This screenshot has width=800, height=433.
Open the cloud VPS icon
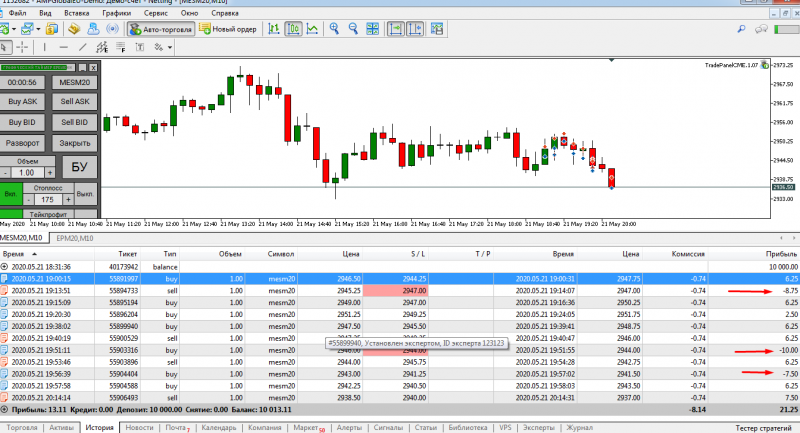coord(93,29)
